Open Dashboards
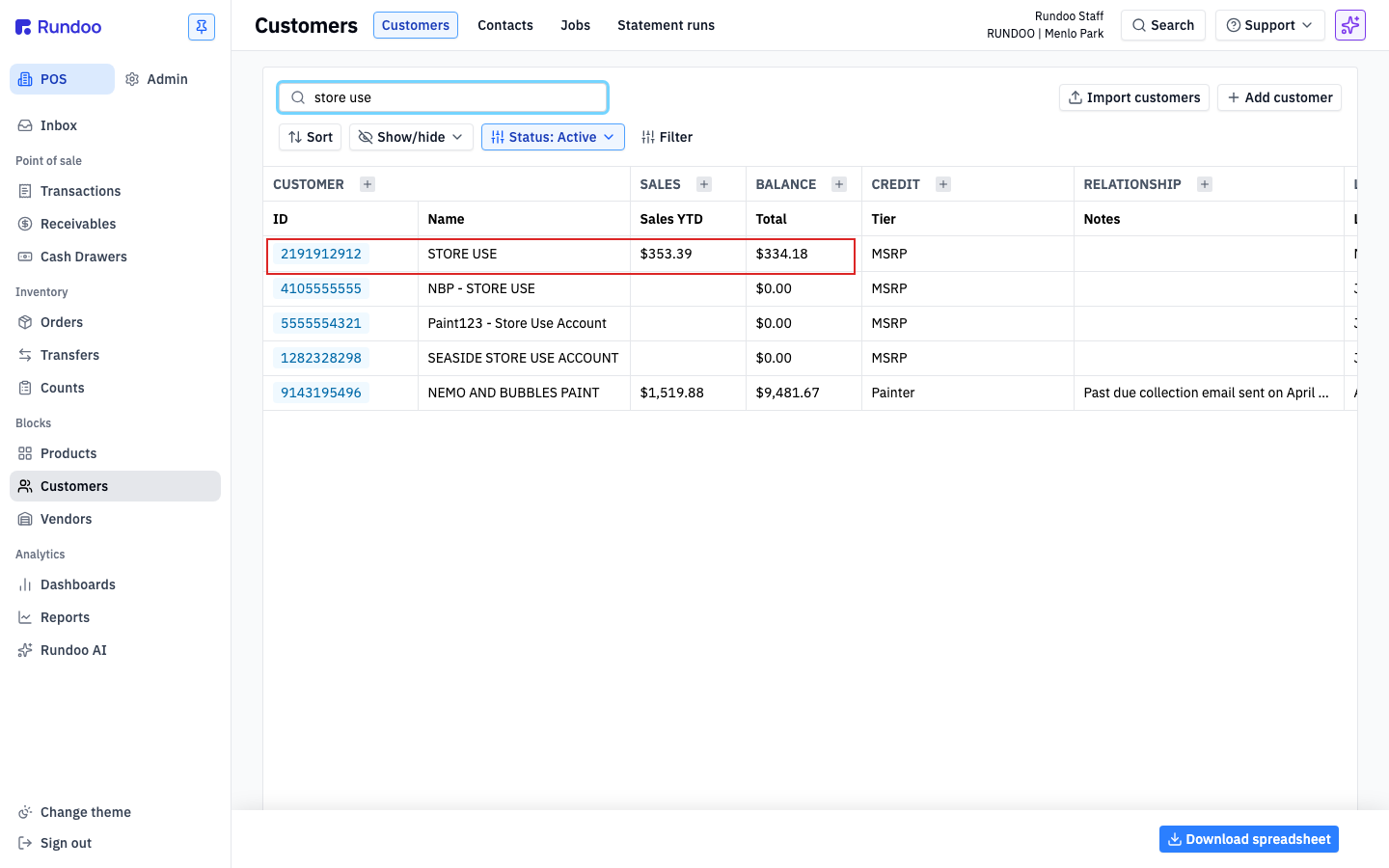The height and width of the screenshot is (868, 1389). [115, 584]
